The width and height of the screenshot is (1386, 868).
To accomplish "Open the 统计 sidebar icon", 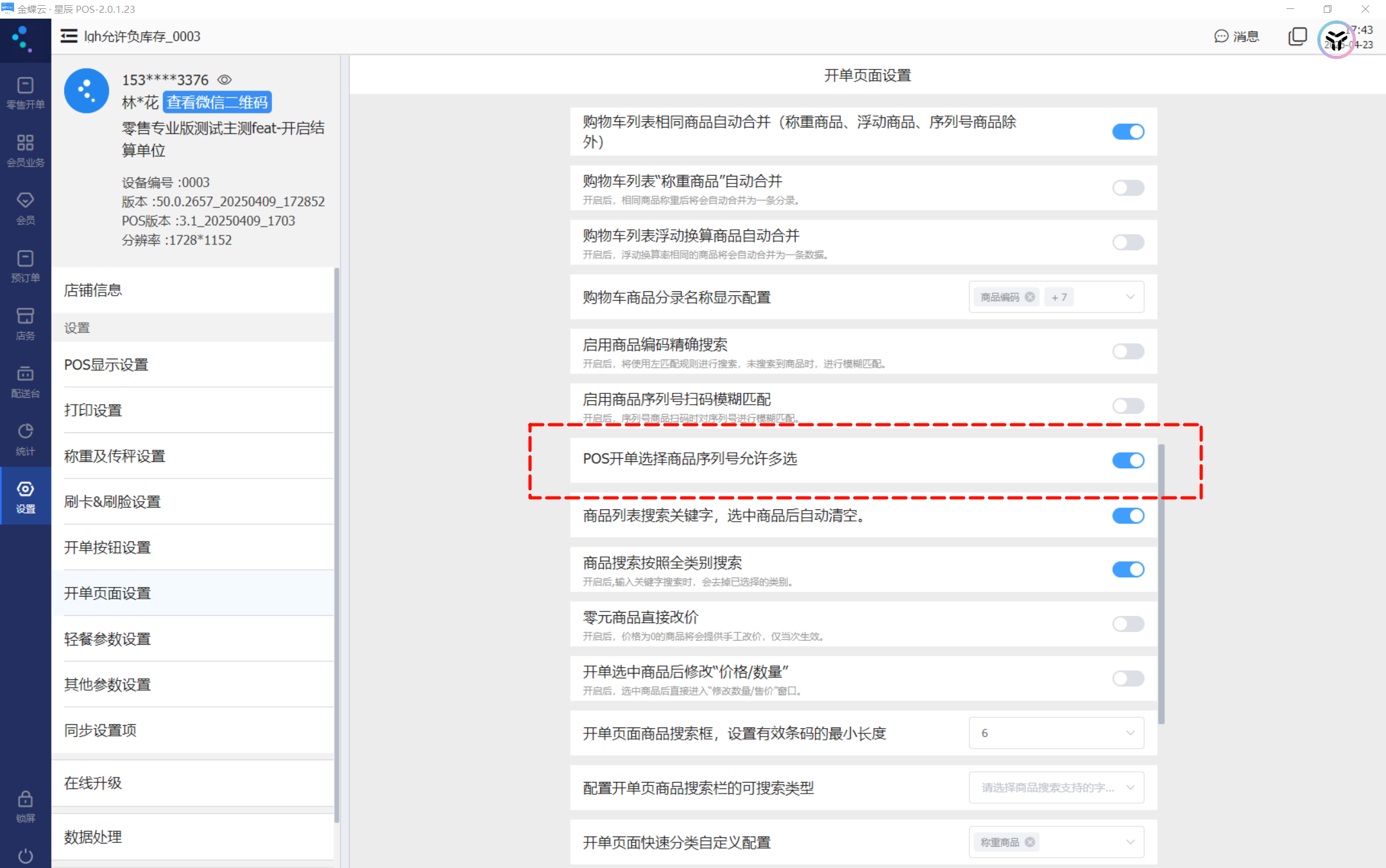I will 25,439.
